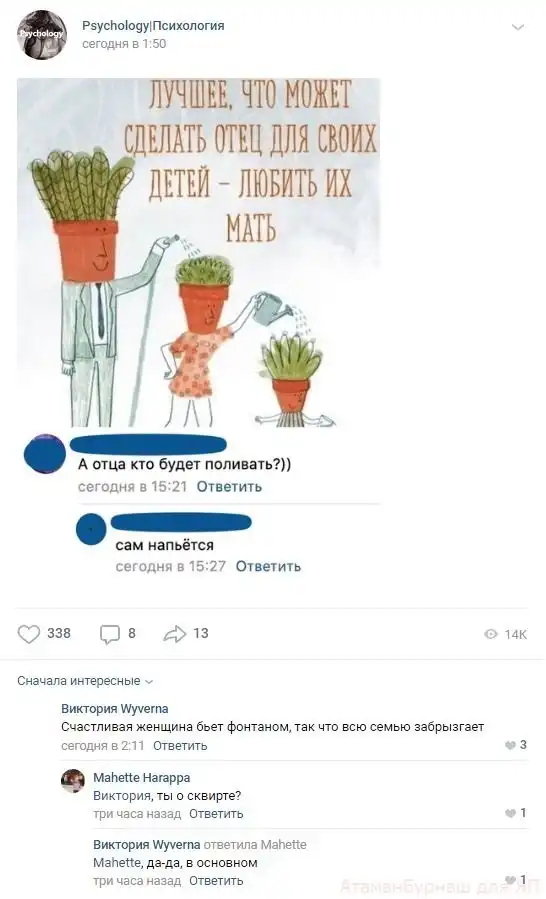The height and width of the screenshot is (899, 546).
Task: Open the Сначала интересные sort dropdown
Action: tap(85, 681)
